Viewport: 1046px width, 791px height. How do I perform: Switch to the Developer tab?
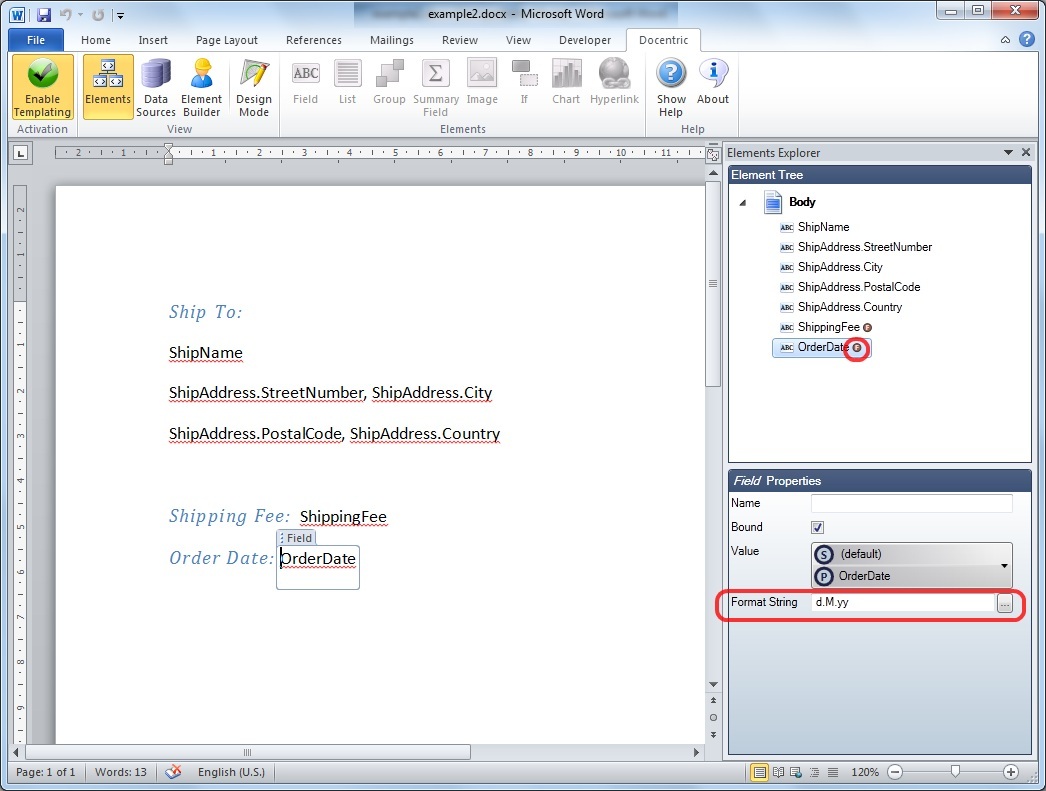click(x=585, y=40)
